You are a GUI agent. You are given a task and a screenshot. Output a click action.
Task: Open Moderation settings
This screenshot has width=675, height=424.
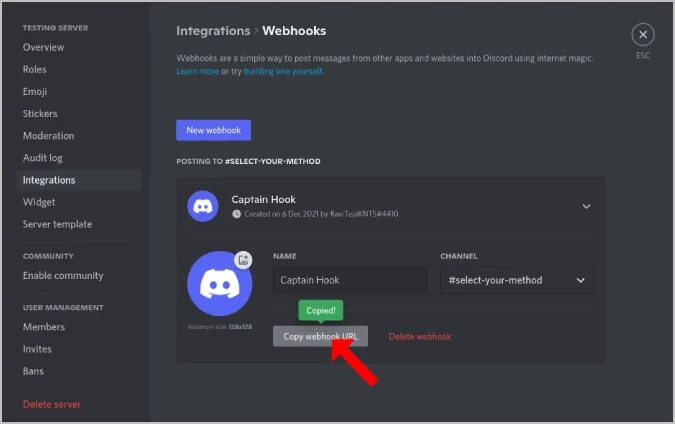coord(48,136)
